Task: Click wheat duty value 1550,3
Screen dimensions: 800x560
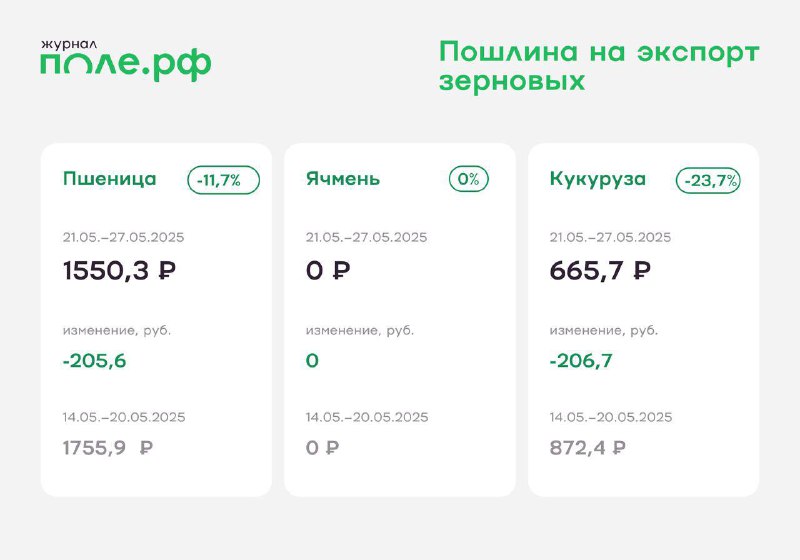Action: (x=106, y=270)
